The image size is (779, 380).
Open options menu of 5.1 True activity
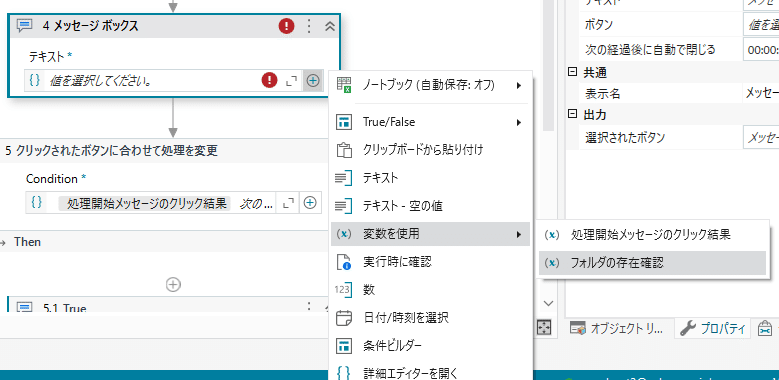(x=309, y=307)
